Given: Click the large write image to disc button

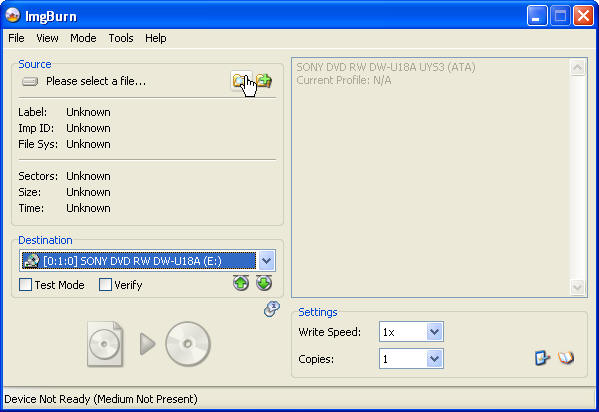Looking at the screenshot, I should [x=149, y=344].
